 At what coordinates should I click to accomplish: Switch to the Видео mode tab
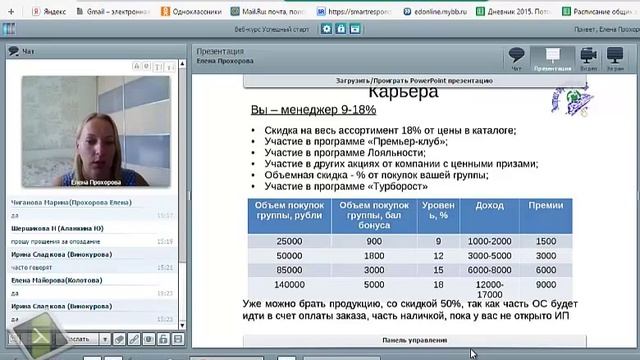pos(588,59)
